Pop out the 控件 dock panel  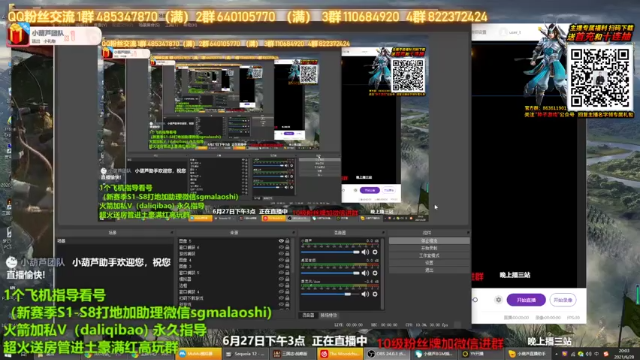pos(468,233)
